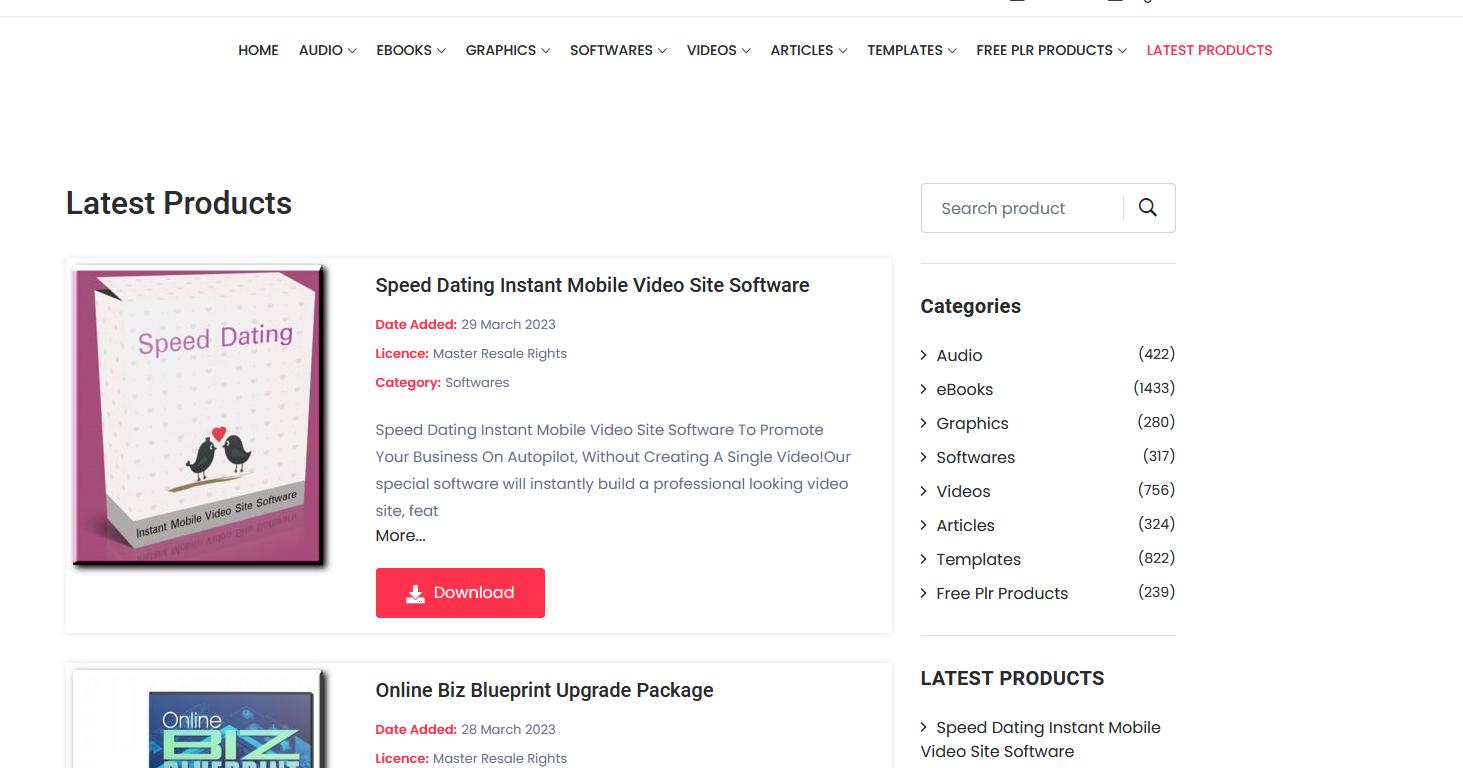Click the Latest Products page heading
Image resolution: width=1463 pixels, height=768 pixels.
(x=179, y=203)
